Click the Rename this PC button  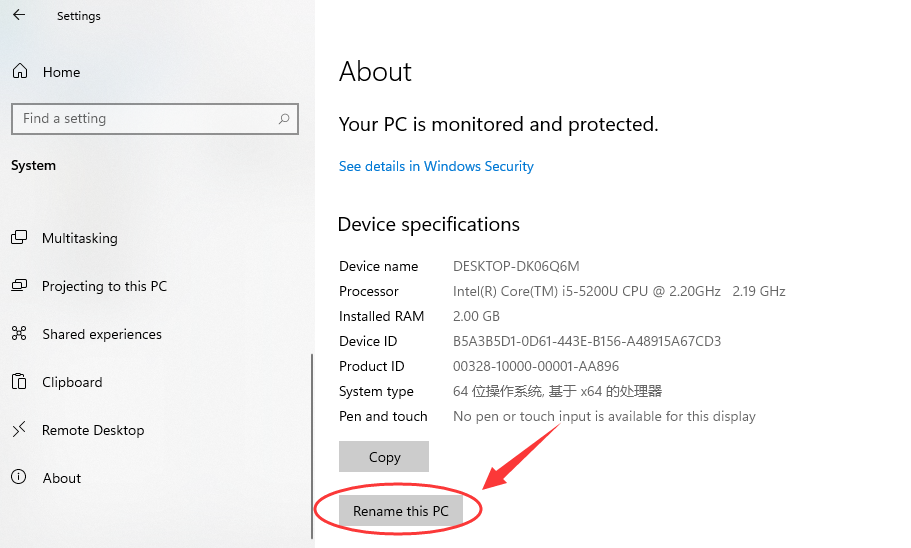400,511
